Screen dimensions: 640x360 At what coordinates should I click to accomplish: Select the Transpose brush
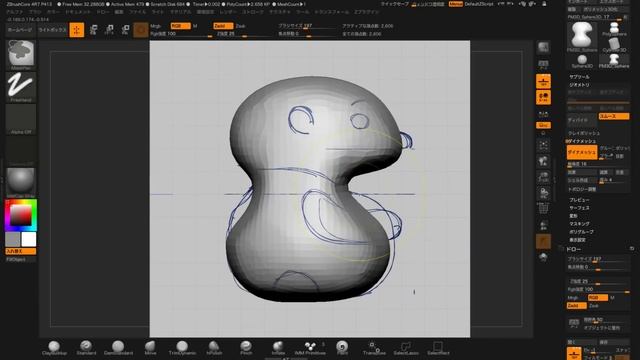374,348
